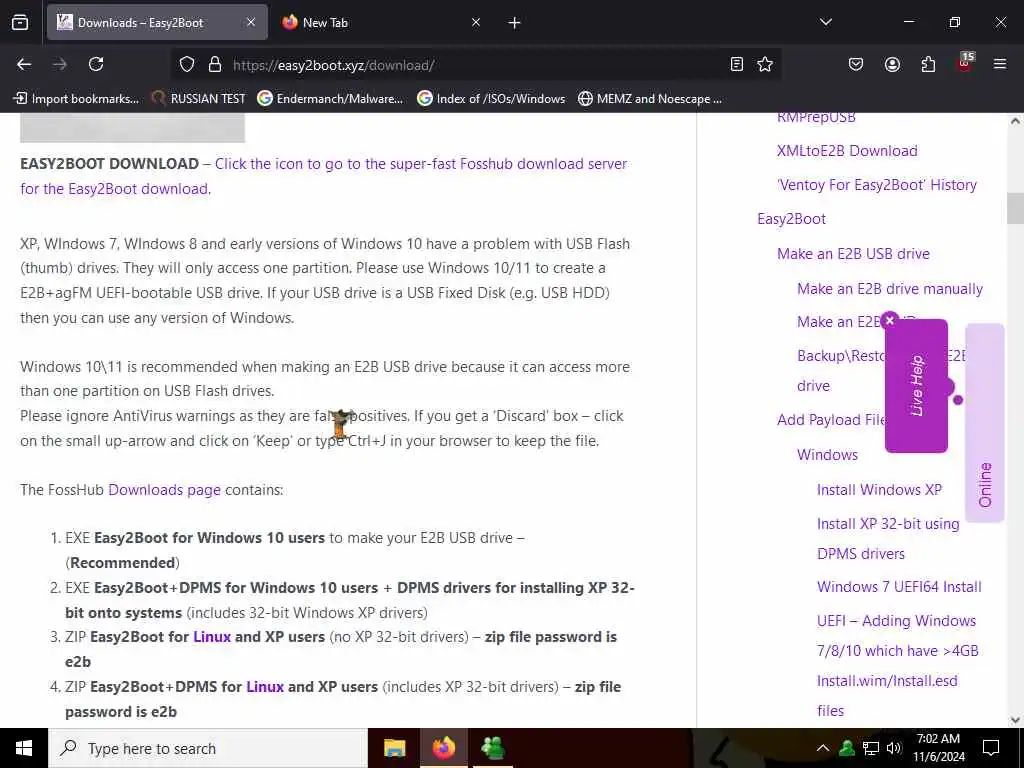Open the extensions puzzle icon
Image resolution: width=1024 pixels, height=768 pixels.
tap(928, 64)
